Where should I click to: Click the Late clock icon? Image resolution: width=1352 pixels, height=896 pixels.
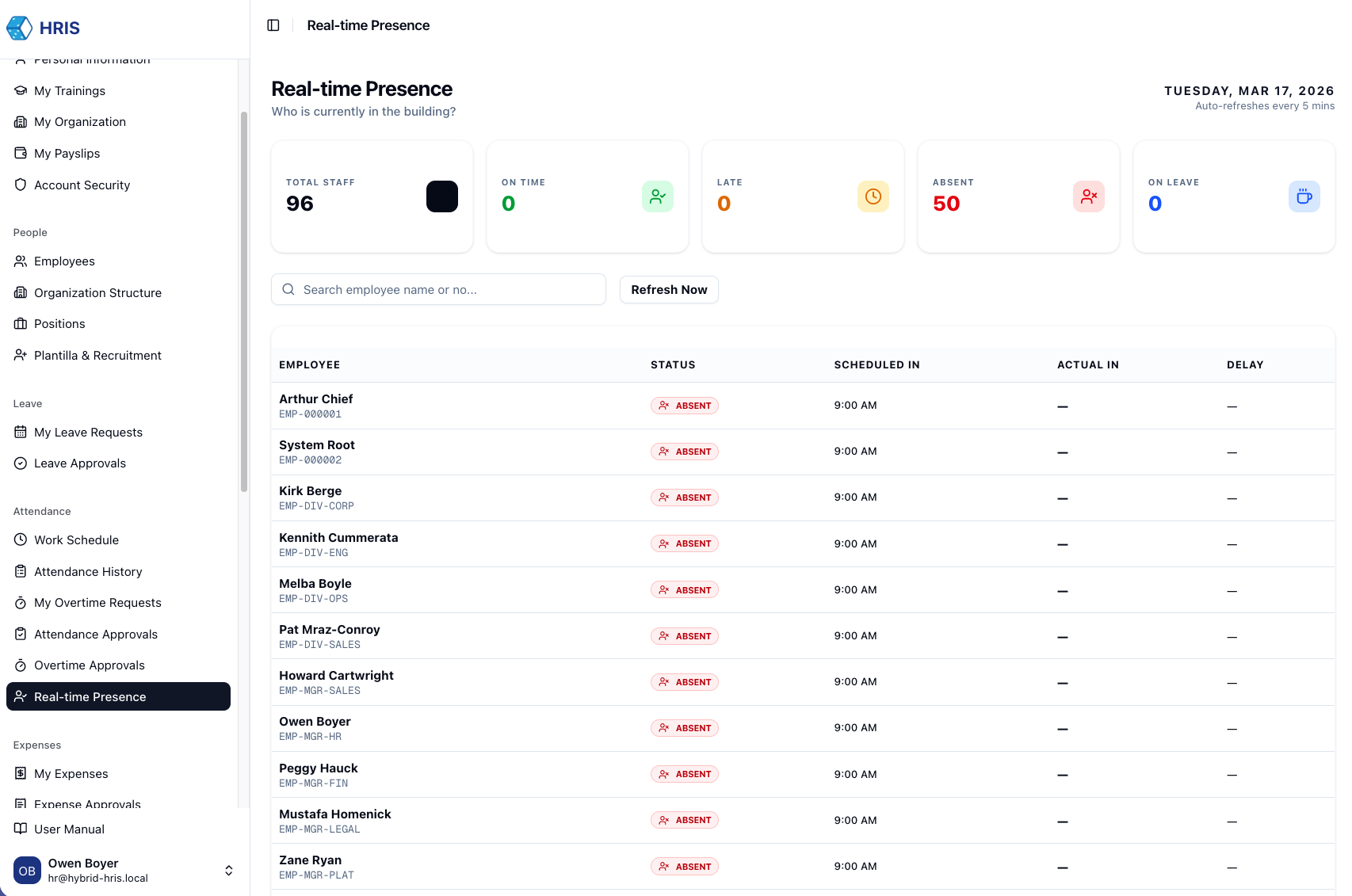coord(873,196)
